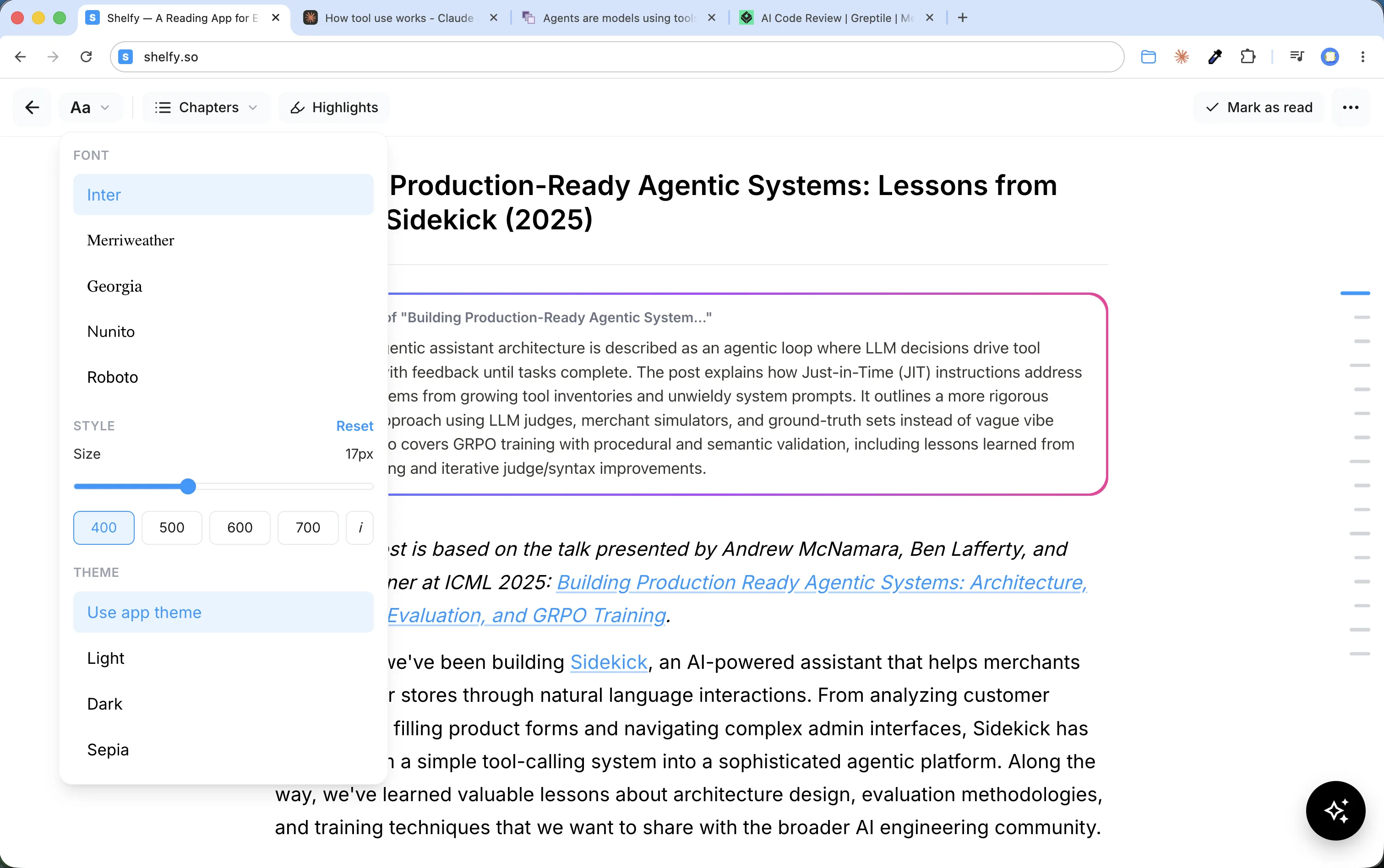Switch to Agents are models using tools tab
Image resolution: width=1384 pixels, height=868 pixels.
(x=618, y=18)
